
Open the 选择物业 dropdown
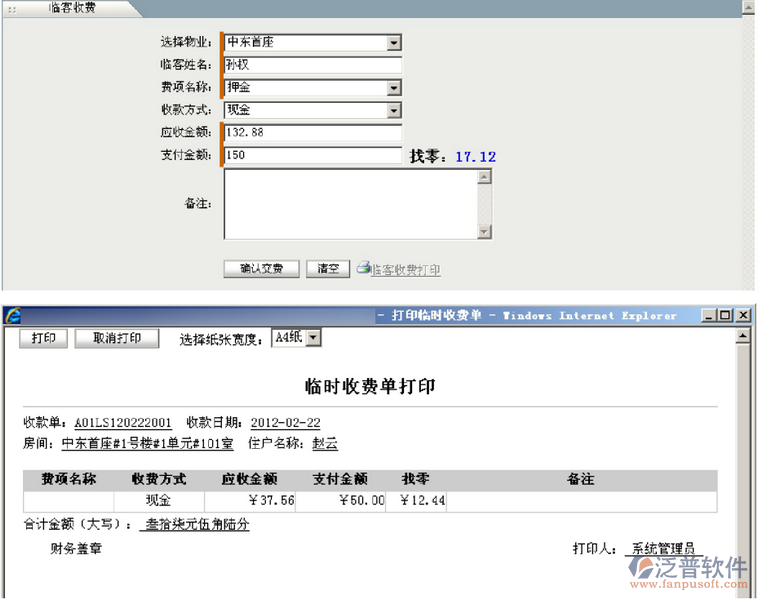pyautogui.click(x=393, y=43)
